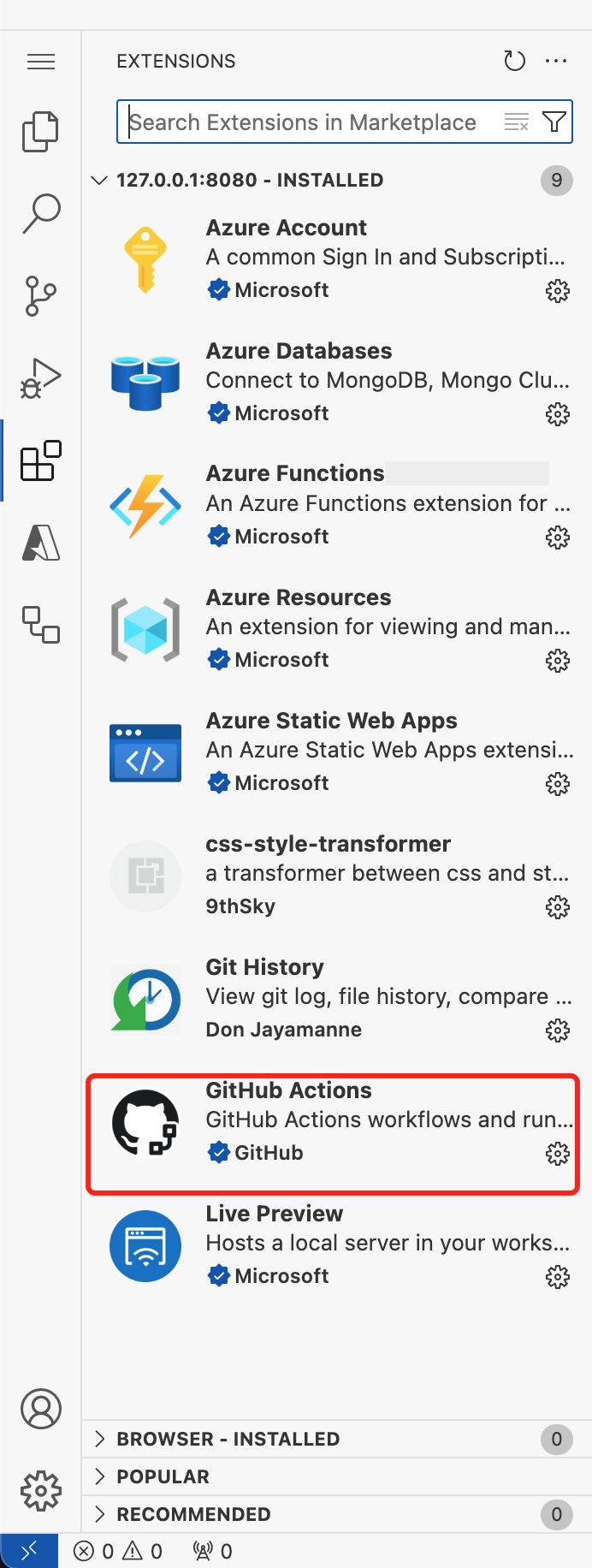Open the Search view icon
592x1568 pixels.
pyautogui.click(x=40, y=213)
